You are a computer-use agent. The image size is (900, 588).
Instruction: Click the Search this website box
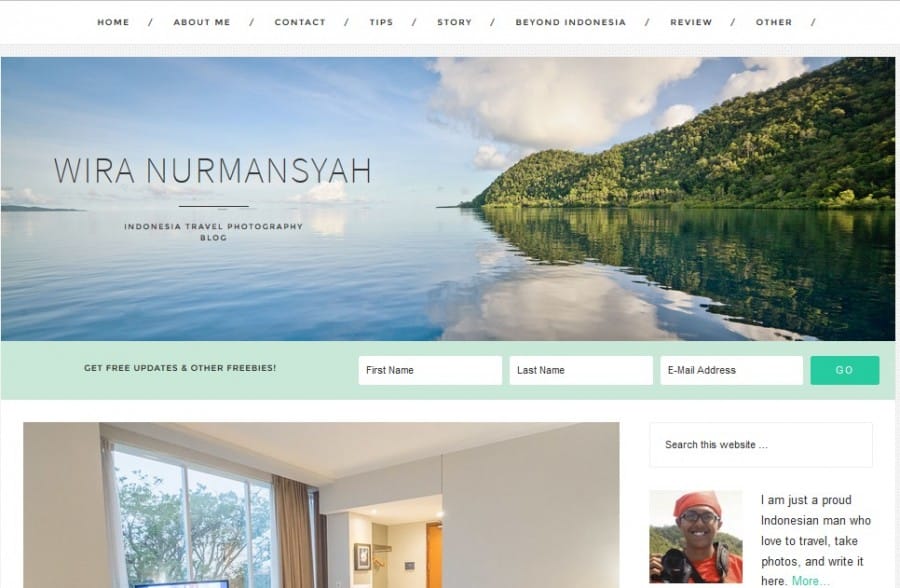(x=761, y=445)
